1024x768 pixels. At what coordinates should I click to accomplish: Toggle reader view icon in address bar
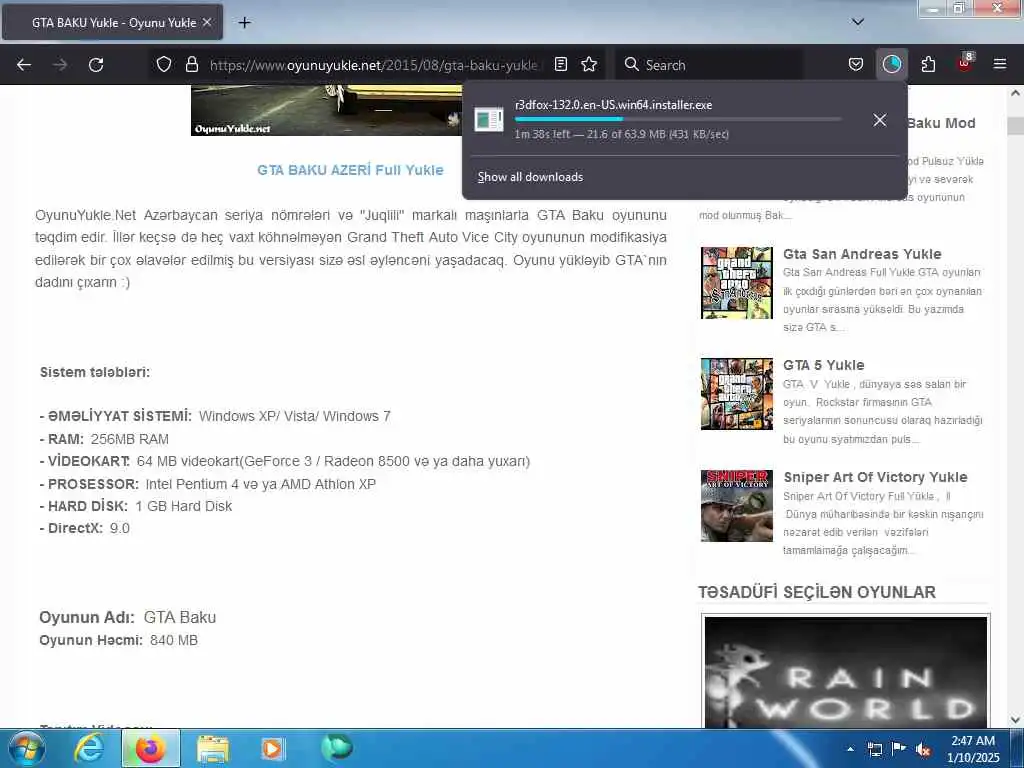click(560, 64)
